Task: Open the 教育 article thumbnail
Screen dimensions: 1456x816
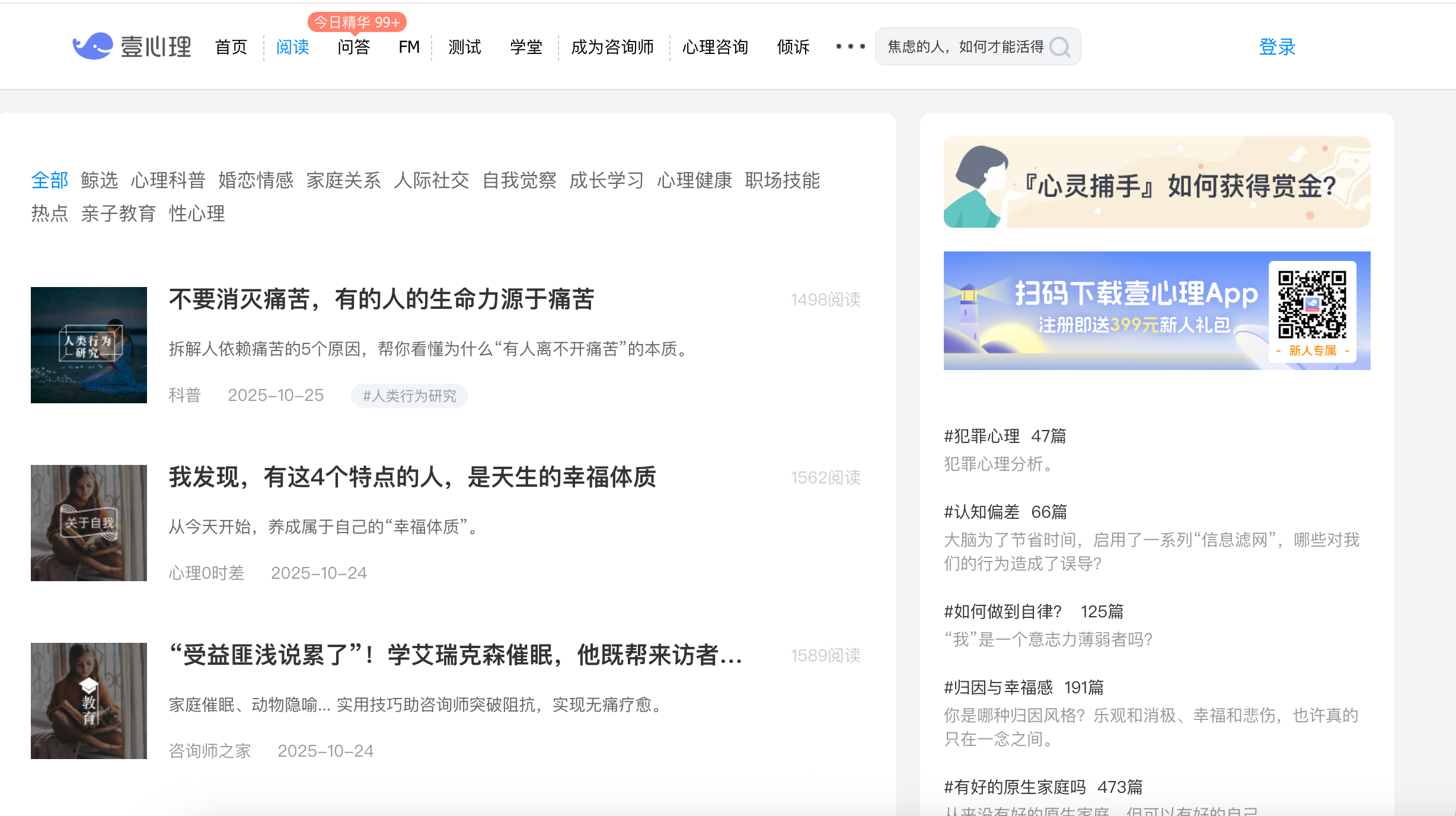Action: [x=89, y=701]
